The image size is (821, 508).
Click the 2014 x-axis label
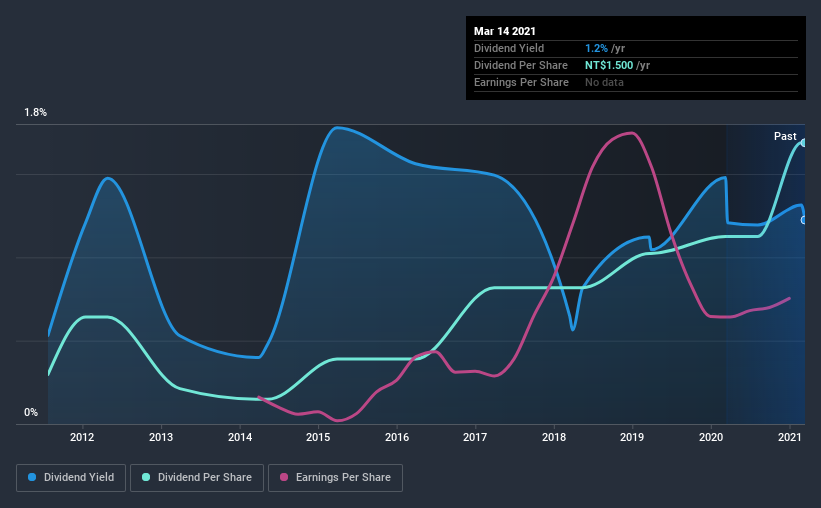click(x=240, y=437)
